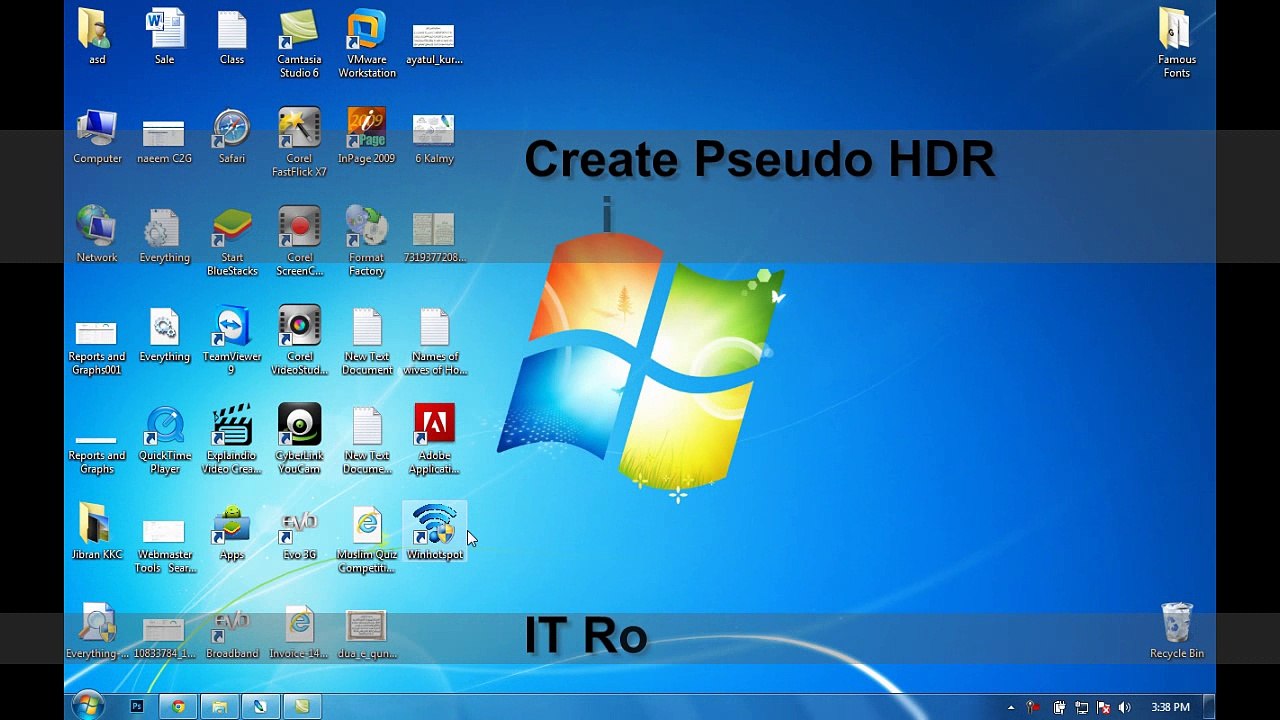Select the ayatul_kur... image file
Image resolution: width=1280 pixels, height=720 pixels.
(x=434, y=42)
